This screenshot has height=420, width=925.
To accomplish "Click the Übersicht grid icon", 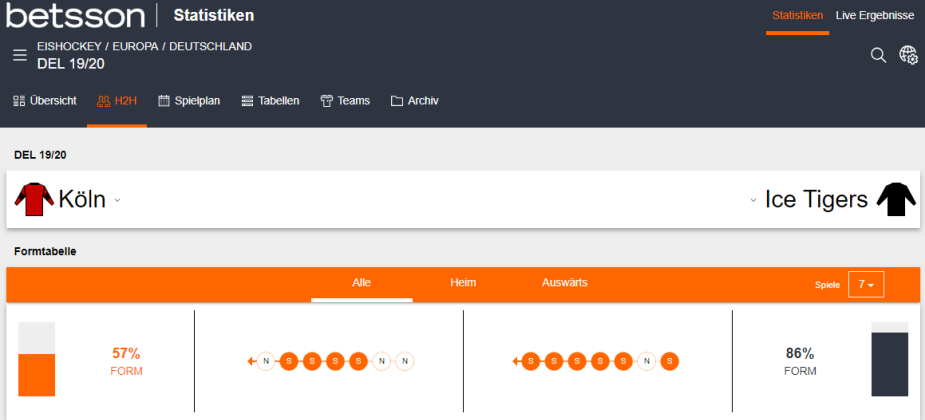I will tap(19, 101).
